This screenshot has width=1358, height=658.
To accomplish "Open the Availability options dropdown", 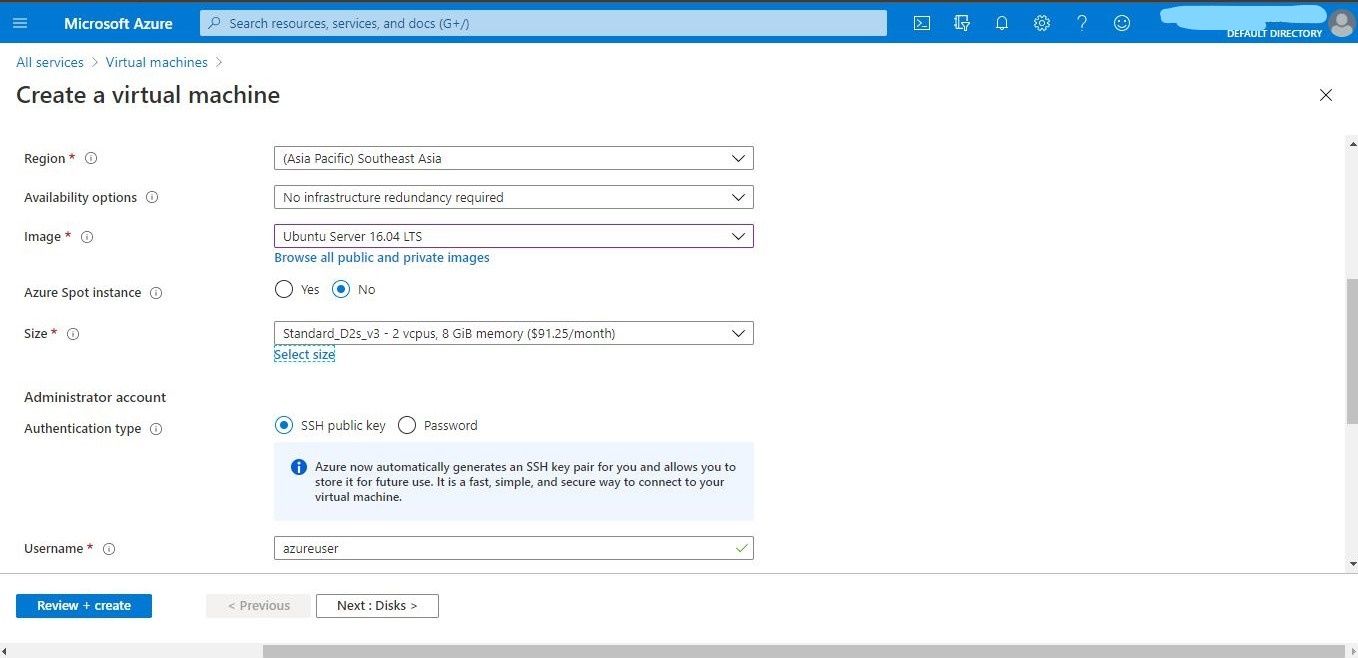I will click(x=513, y=196).
